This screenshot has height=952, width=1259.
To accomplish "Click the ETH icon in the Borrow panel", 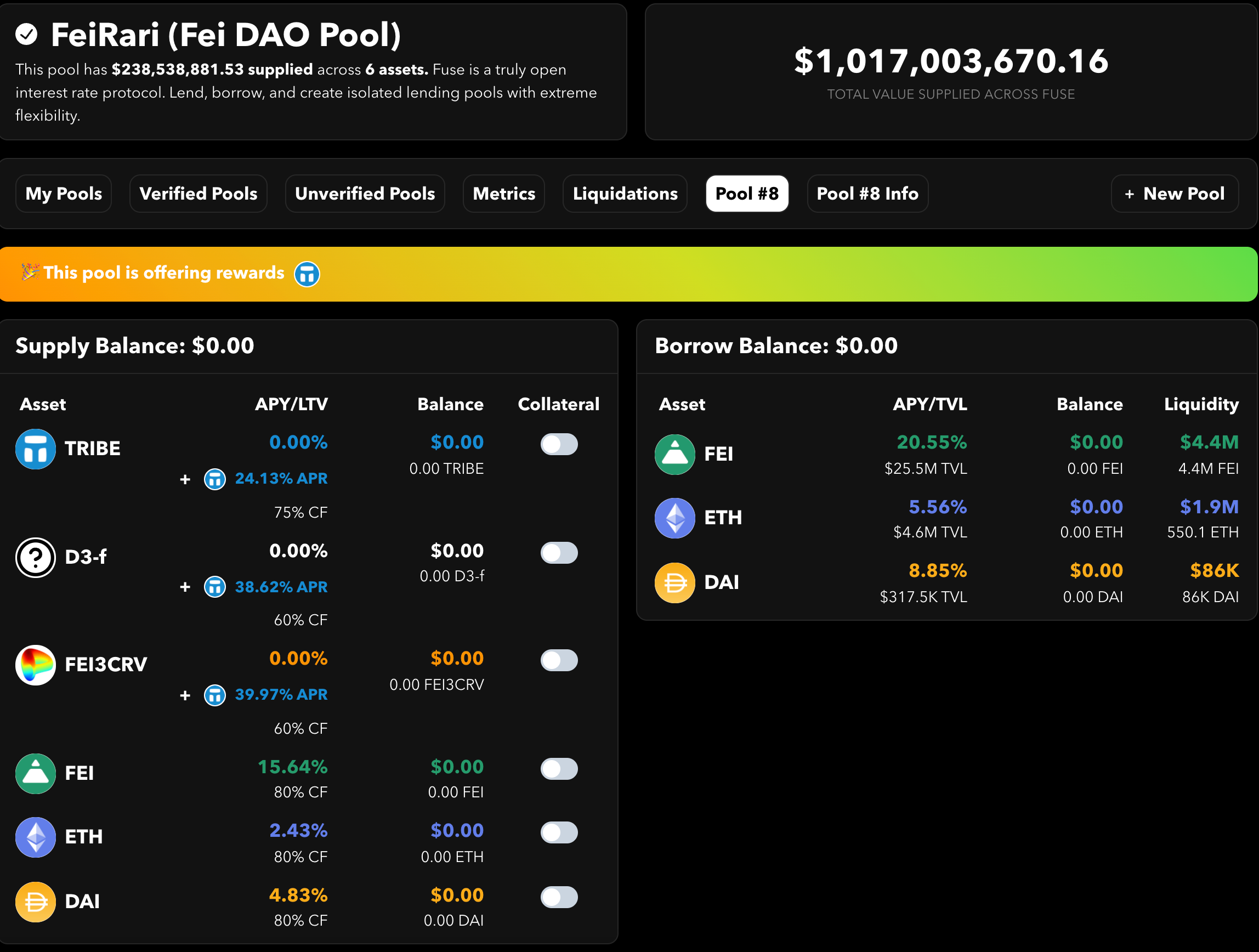I will pos(674,518).
